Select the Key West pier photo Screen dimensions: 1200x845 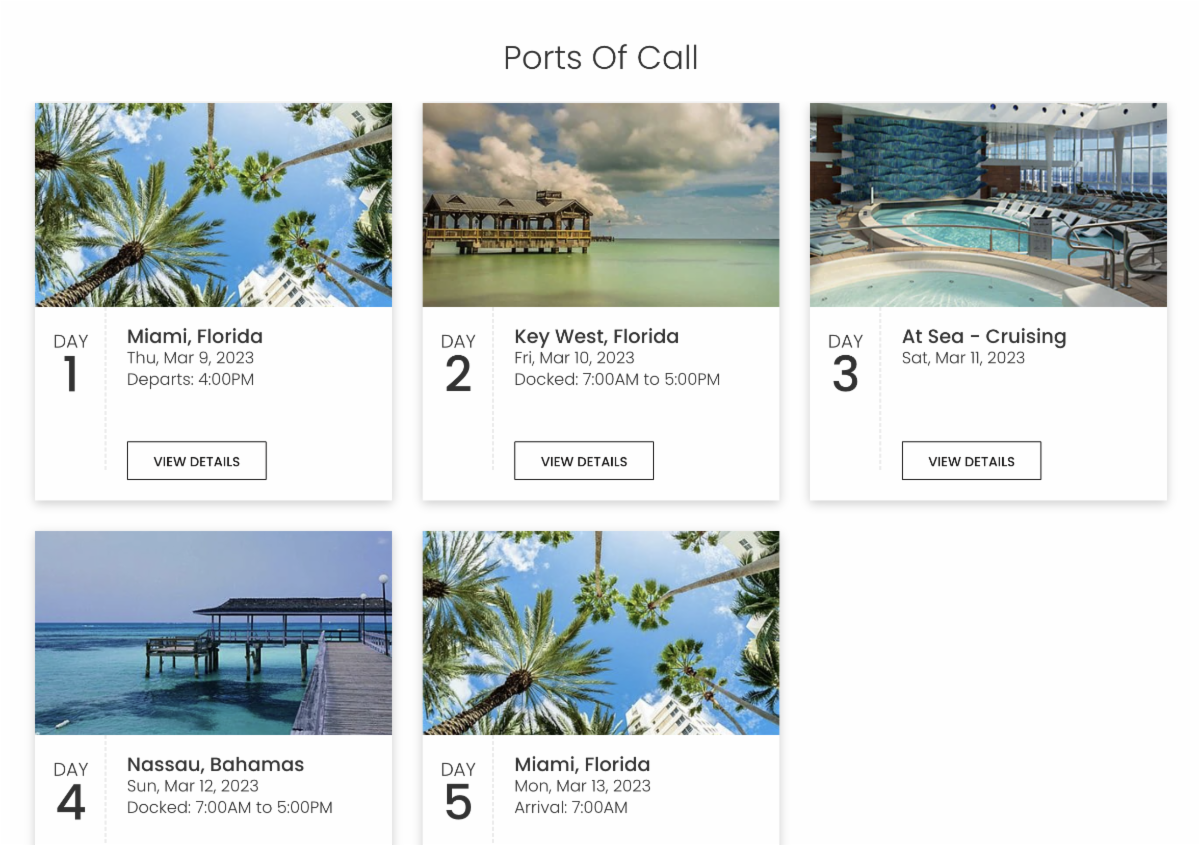[600, 205]
